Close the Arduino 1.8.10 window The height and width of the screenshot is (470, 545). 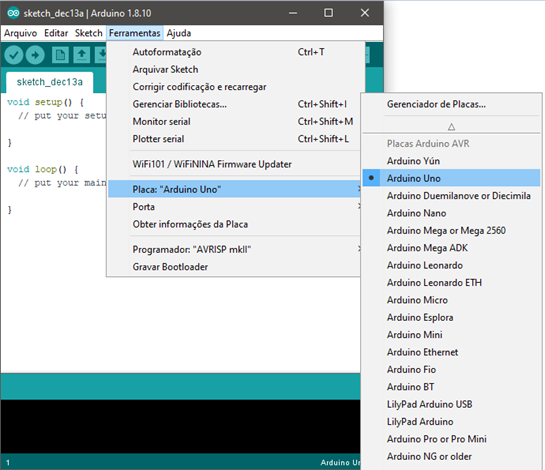click(x=365, y=13)
